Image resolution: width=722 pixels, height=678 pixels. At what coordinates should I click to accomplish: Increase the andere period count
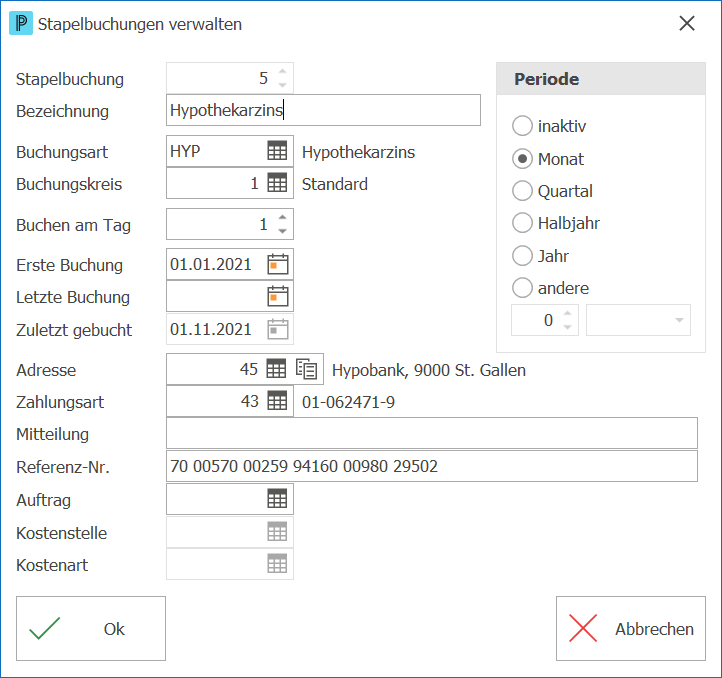568,313
